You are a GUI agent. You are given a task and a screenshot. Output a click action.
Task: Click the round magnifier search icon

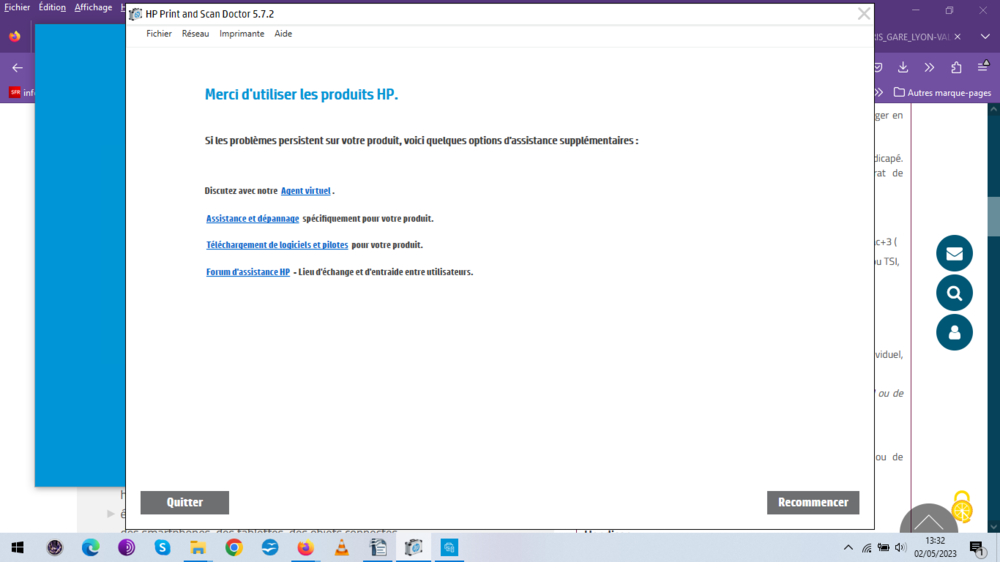pos(954,293)
